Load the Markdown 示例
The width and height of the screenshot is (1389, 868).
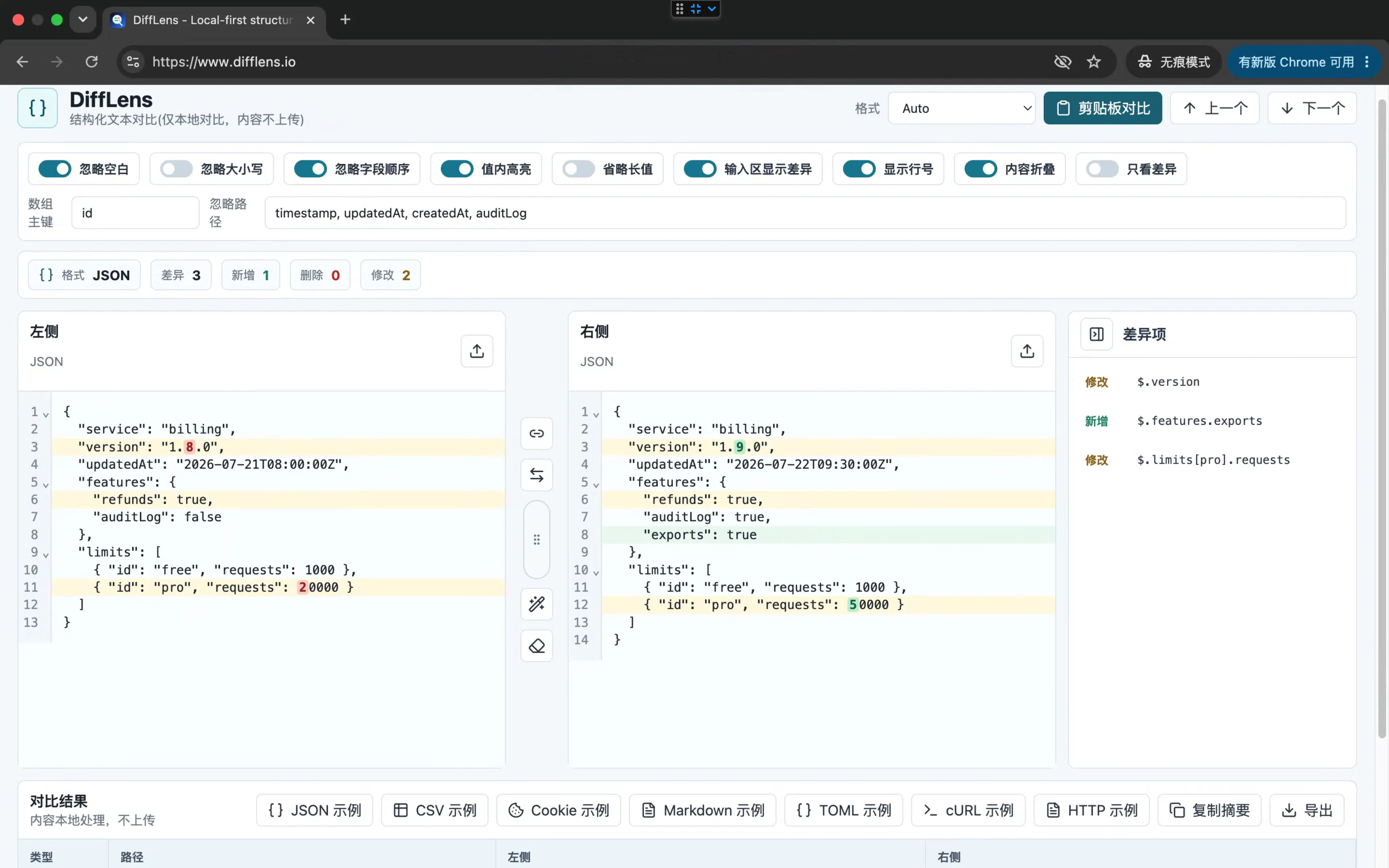tap(703, 810)
